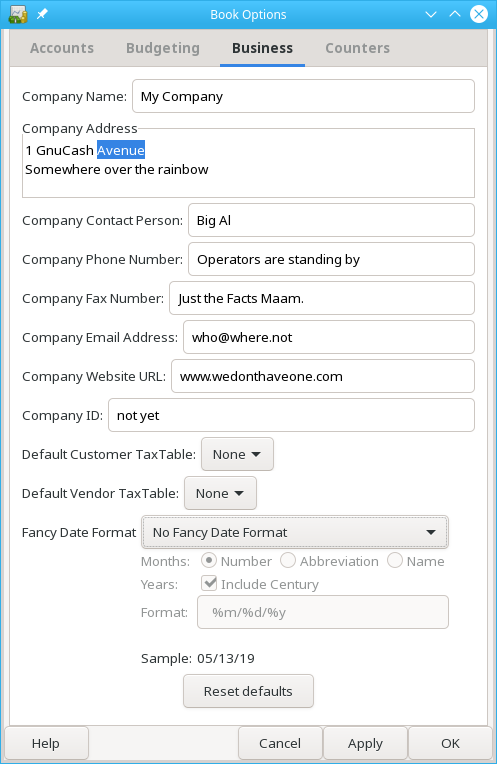
Task: Click the Reset defaults button
Action: 248,691
